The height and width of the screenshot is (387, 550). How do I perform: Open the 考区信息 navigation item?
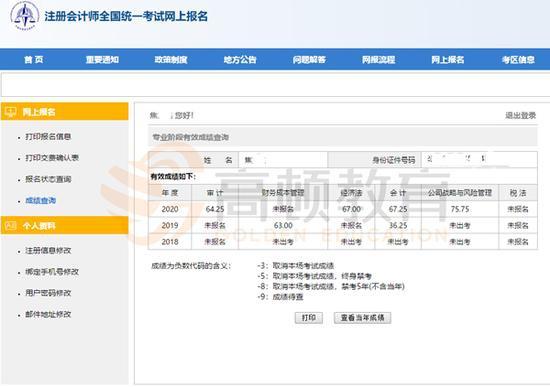pos(518,60)
